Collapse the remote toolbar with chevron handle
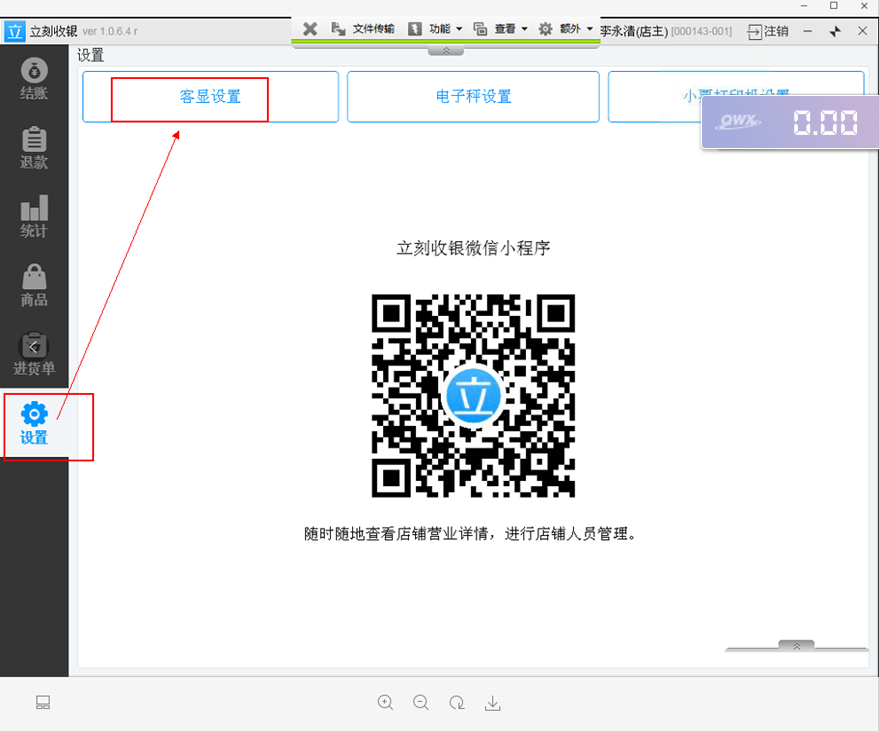This screenshot has height=732, width=879. pos(446,51)
